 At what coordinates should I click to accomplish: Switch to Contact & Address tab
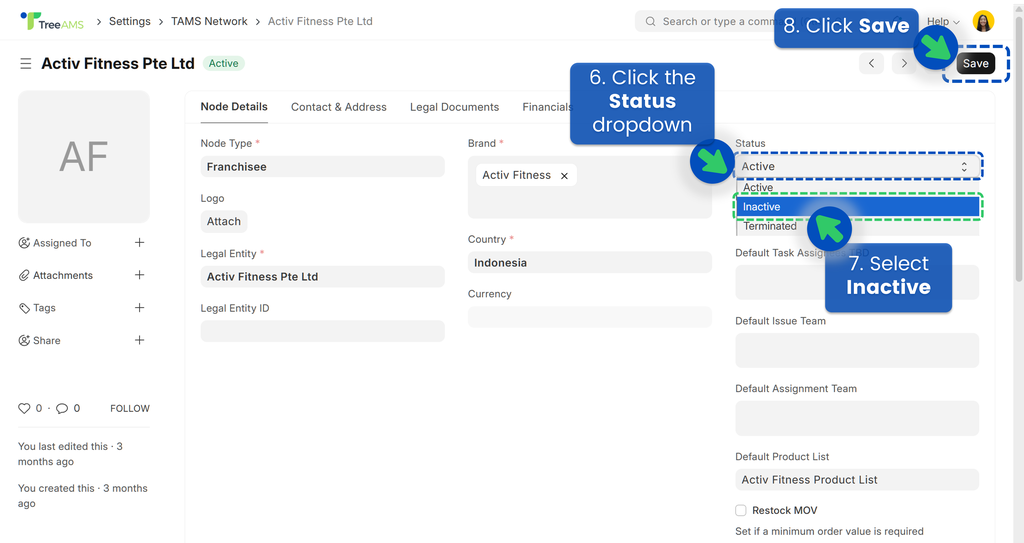[338, 107]
